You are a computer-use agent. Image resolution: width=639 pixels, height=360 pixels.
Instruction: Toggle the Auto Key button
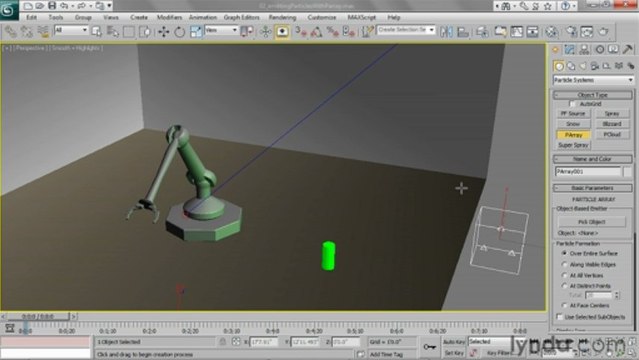[x=454, y=342]
